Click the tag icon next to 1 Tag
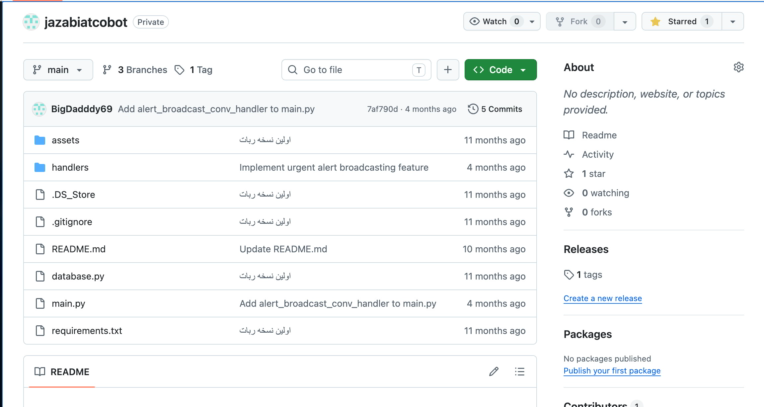The height and width of the screenshot is (407, 764). (x=180, y=70)
